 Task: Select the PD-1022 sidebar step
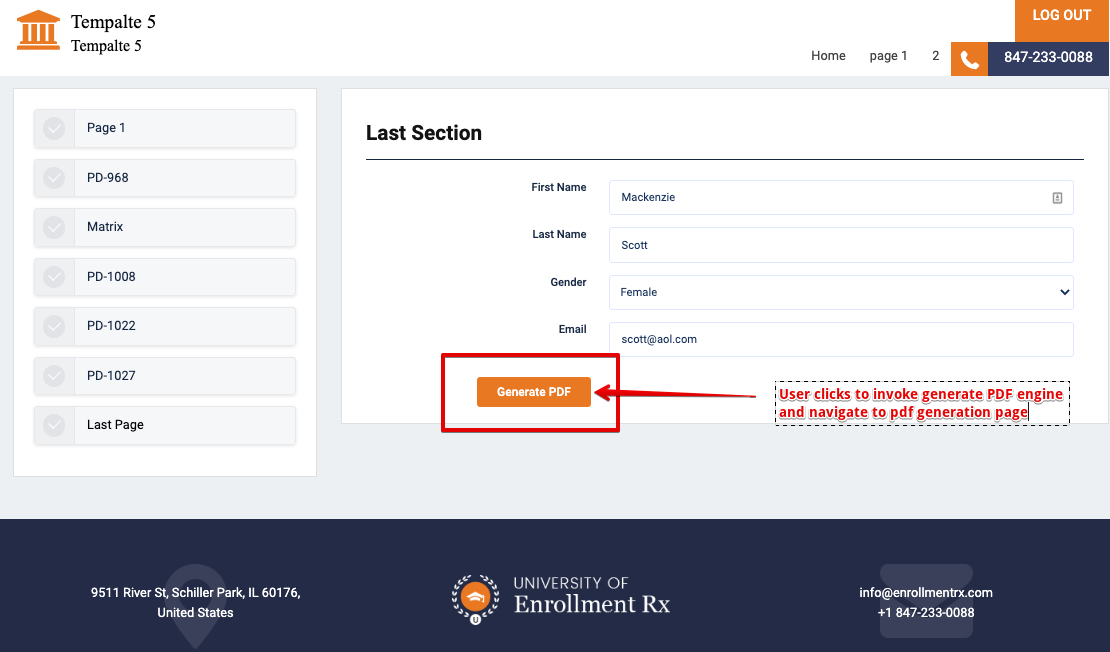183,326
